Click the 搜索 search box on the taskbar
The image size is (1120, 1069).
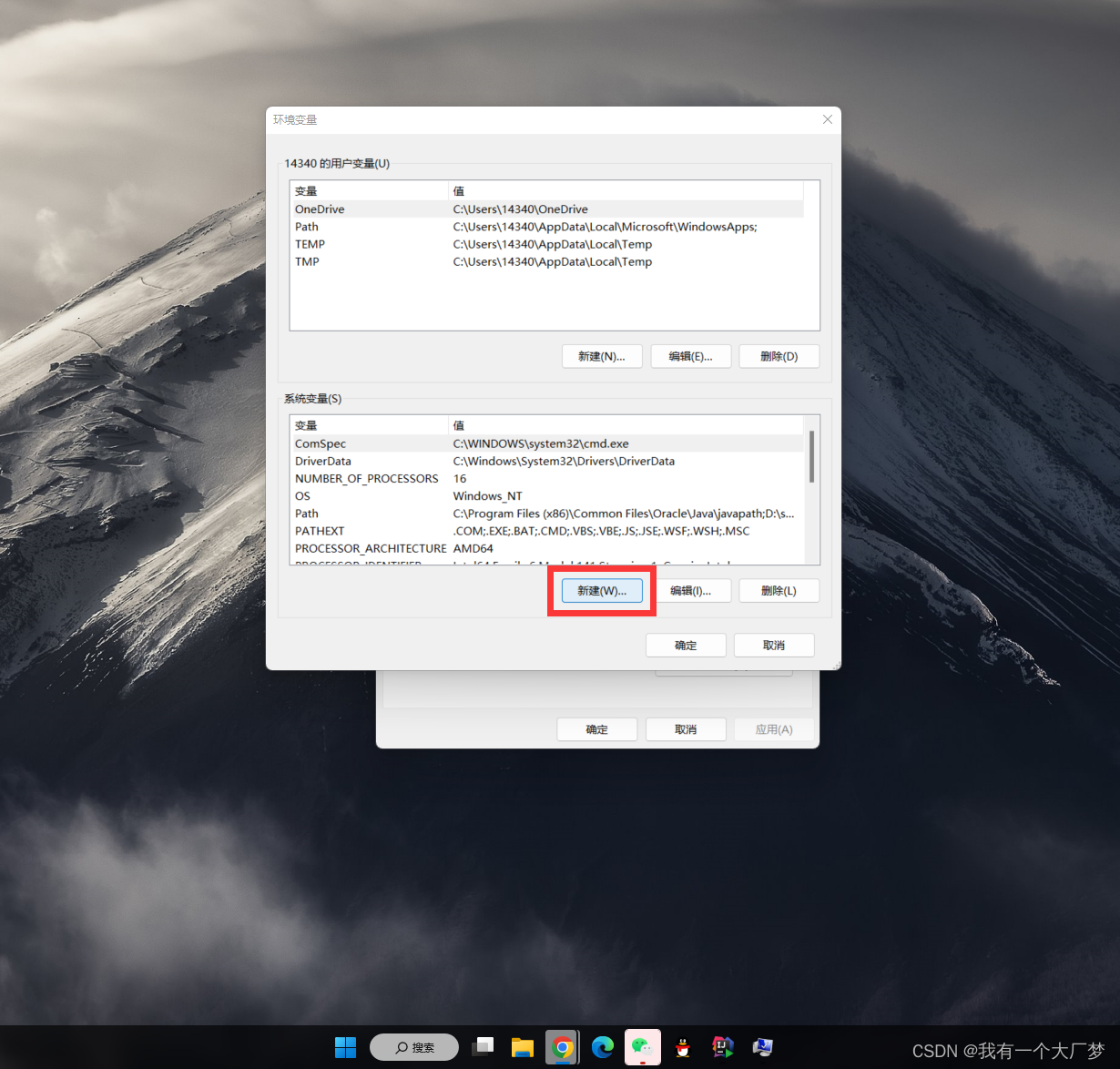pyautogui.click(x=414, y=1047)
